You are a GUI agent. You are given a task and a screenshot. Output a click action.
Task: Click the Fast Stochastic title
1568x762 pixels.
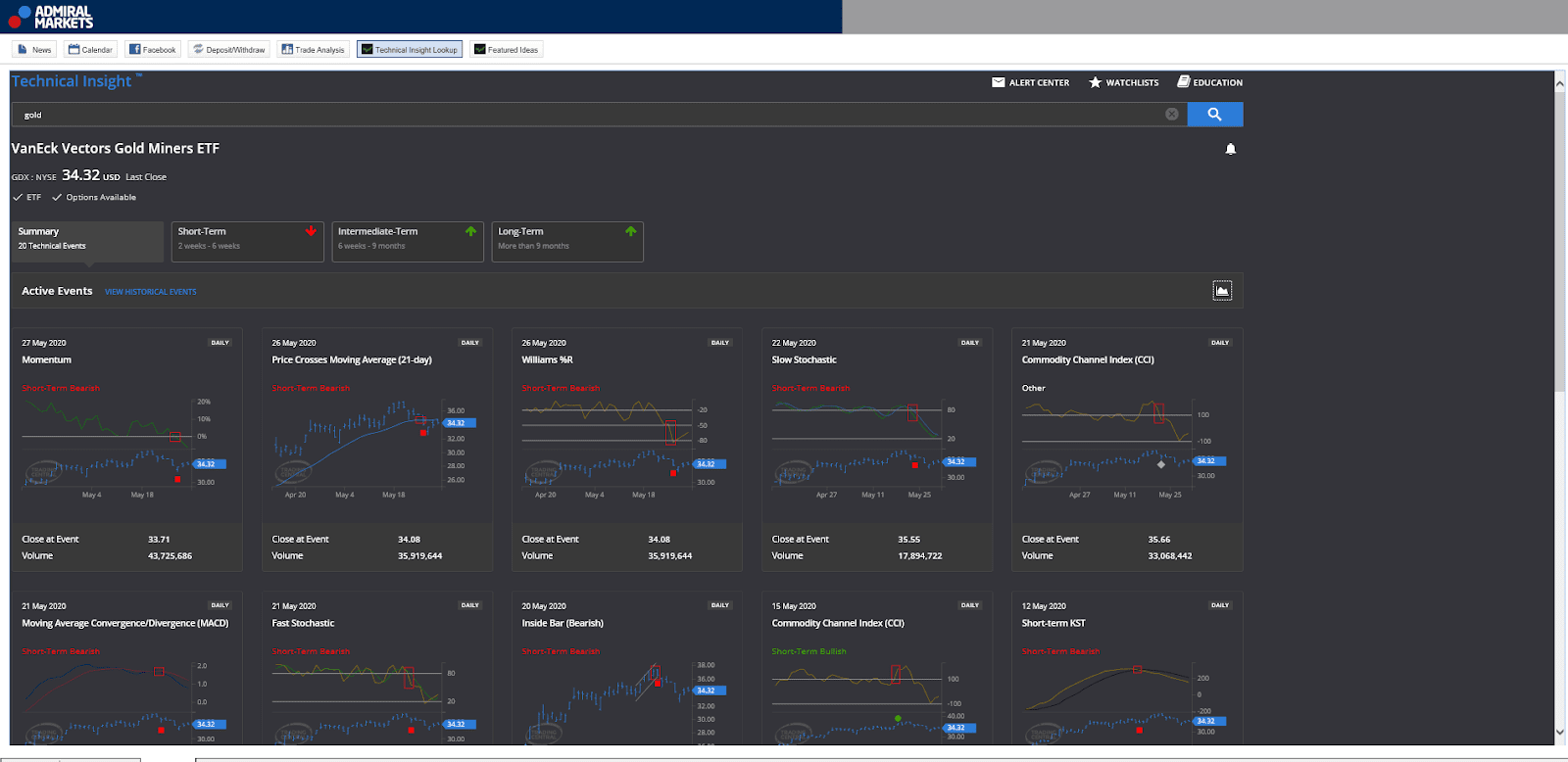(x=303, y=623)
